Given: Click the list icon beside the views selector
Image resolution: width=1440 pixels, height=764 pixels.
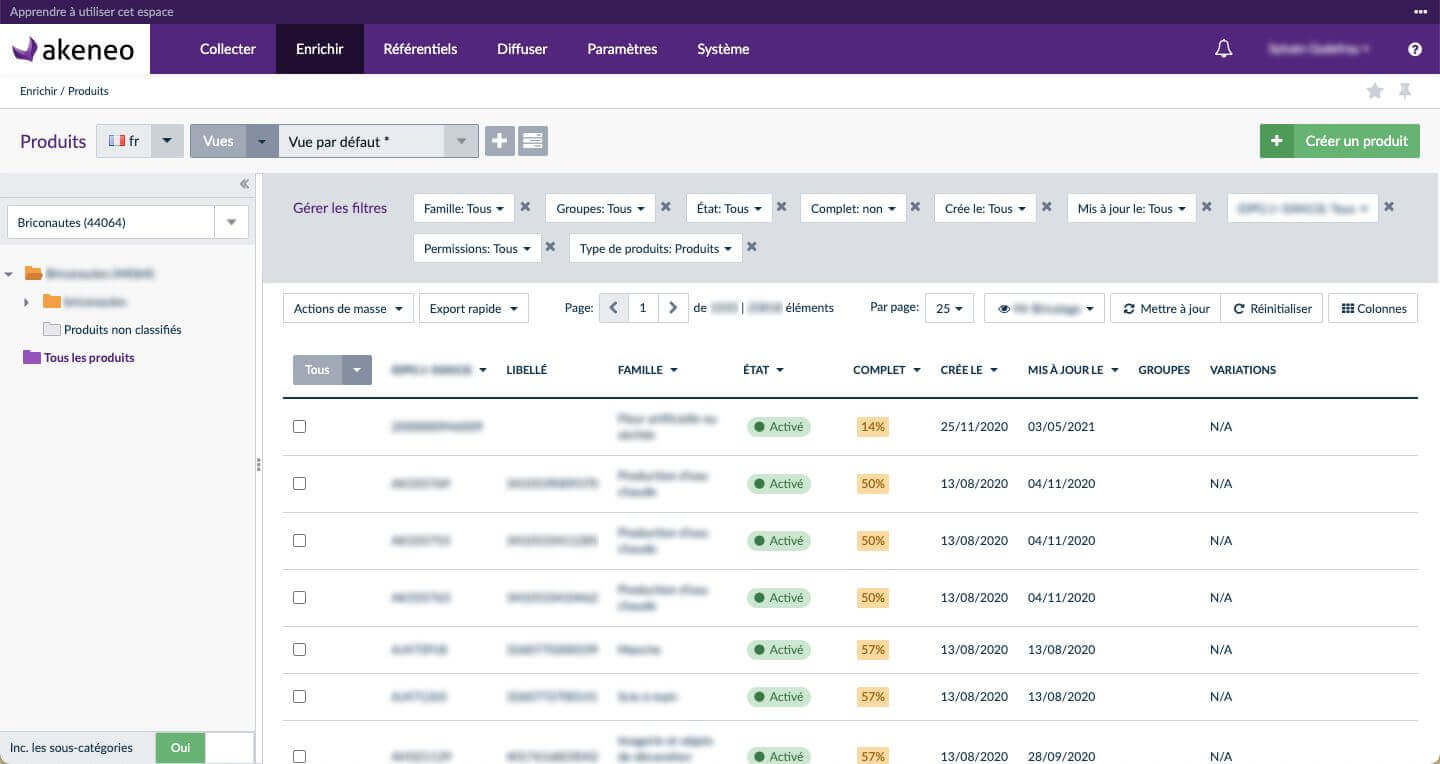Looking at the screenshot, I should point(533,141).
